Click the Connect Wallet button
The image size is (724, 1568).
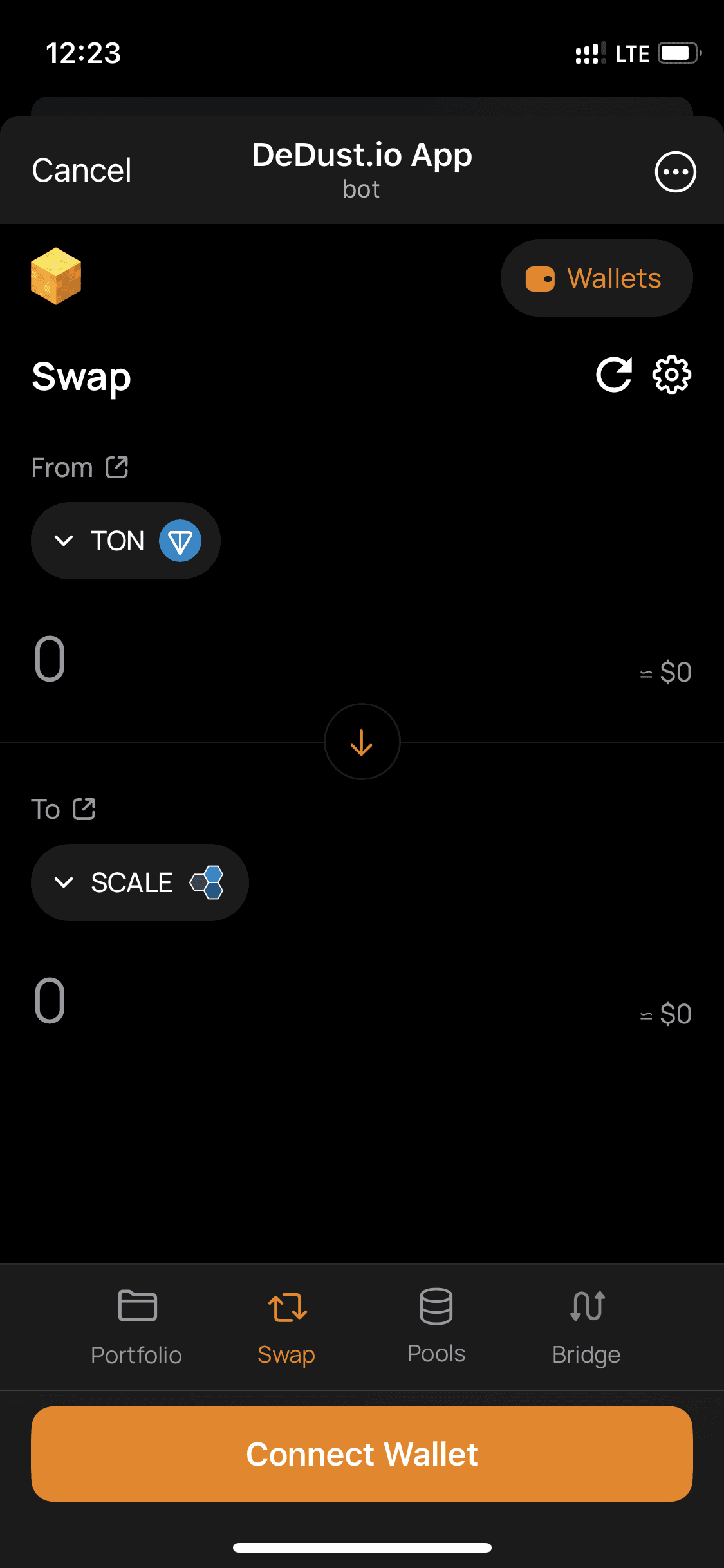tap(362, 1454)
